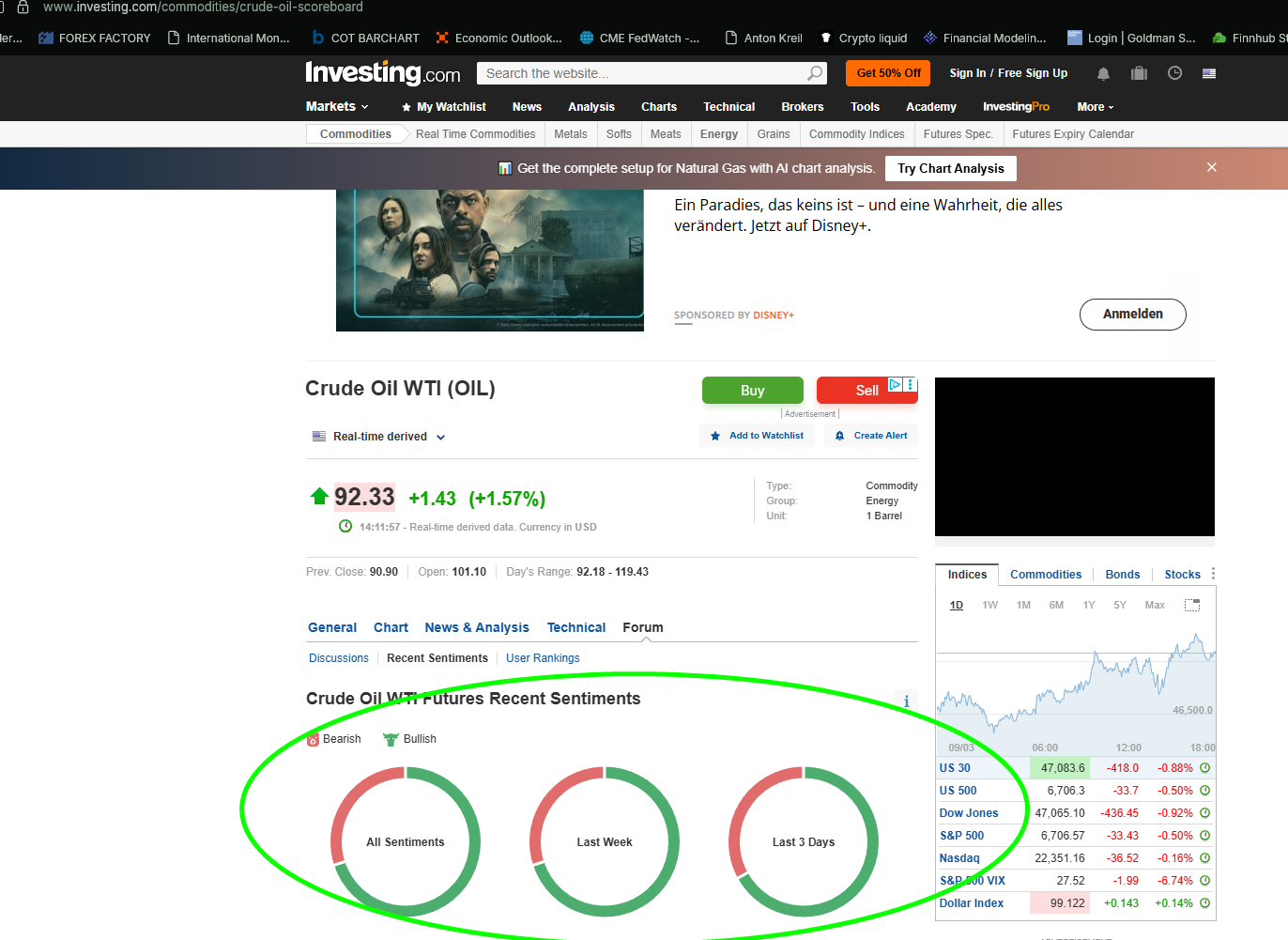
Task: Open the portfolio briefcase icon
Action: (x=1139, y=73)
